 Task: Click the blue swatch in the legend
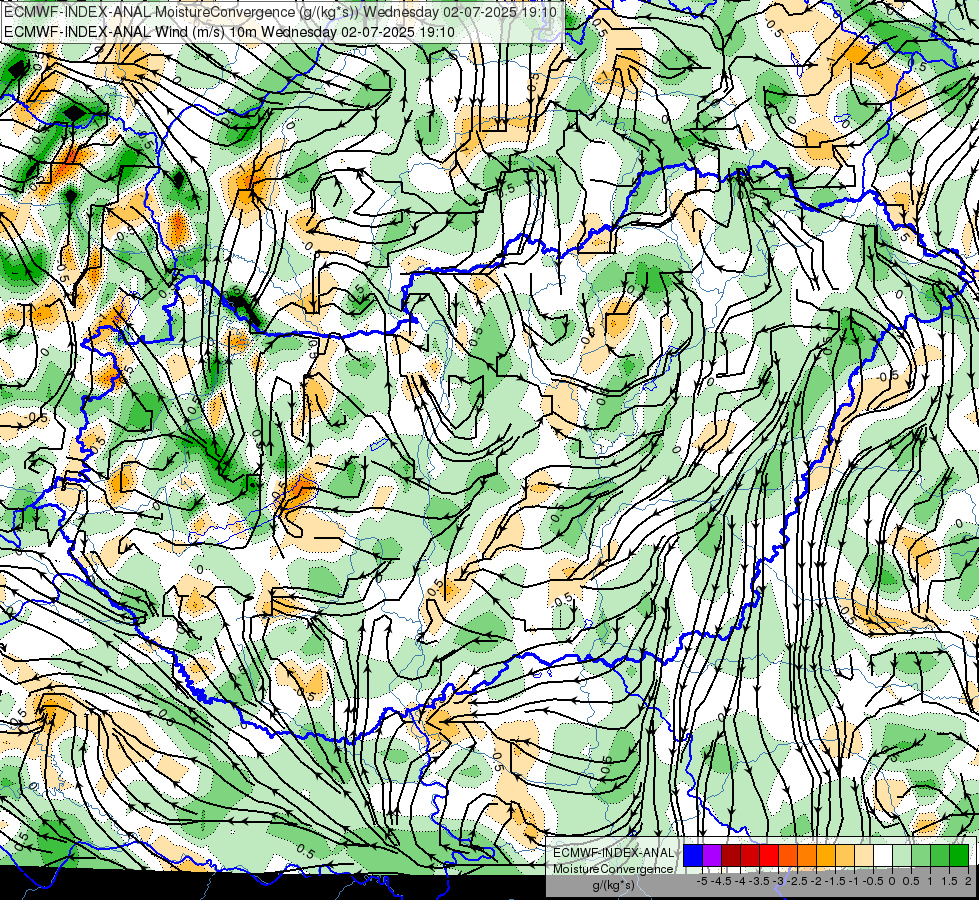(693, 855)
